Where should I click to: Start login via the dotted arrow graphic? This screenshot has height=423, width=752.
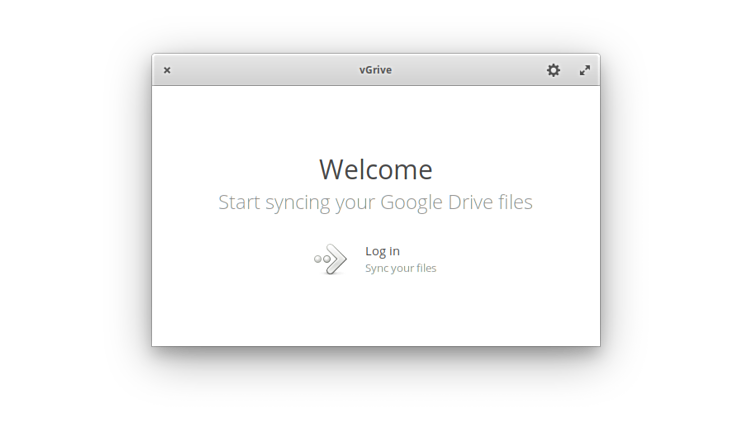(330, 259)
